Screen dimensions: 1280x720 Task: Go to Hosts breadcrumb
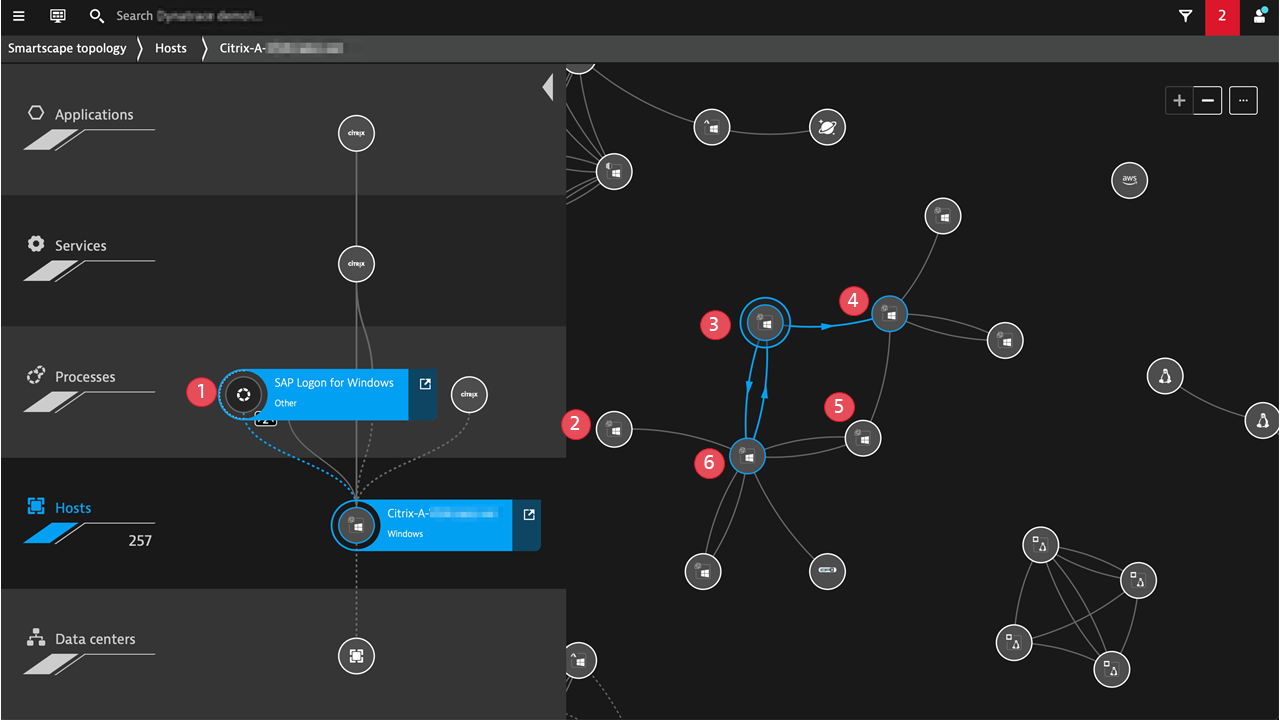(x=171, y=48)
